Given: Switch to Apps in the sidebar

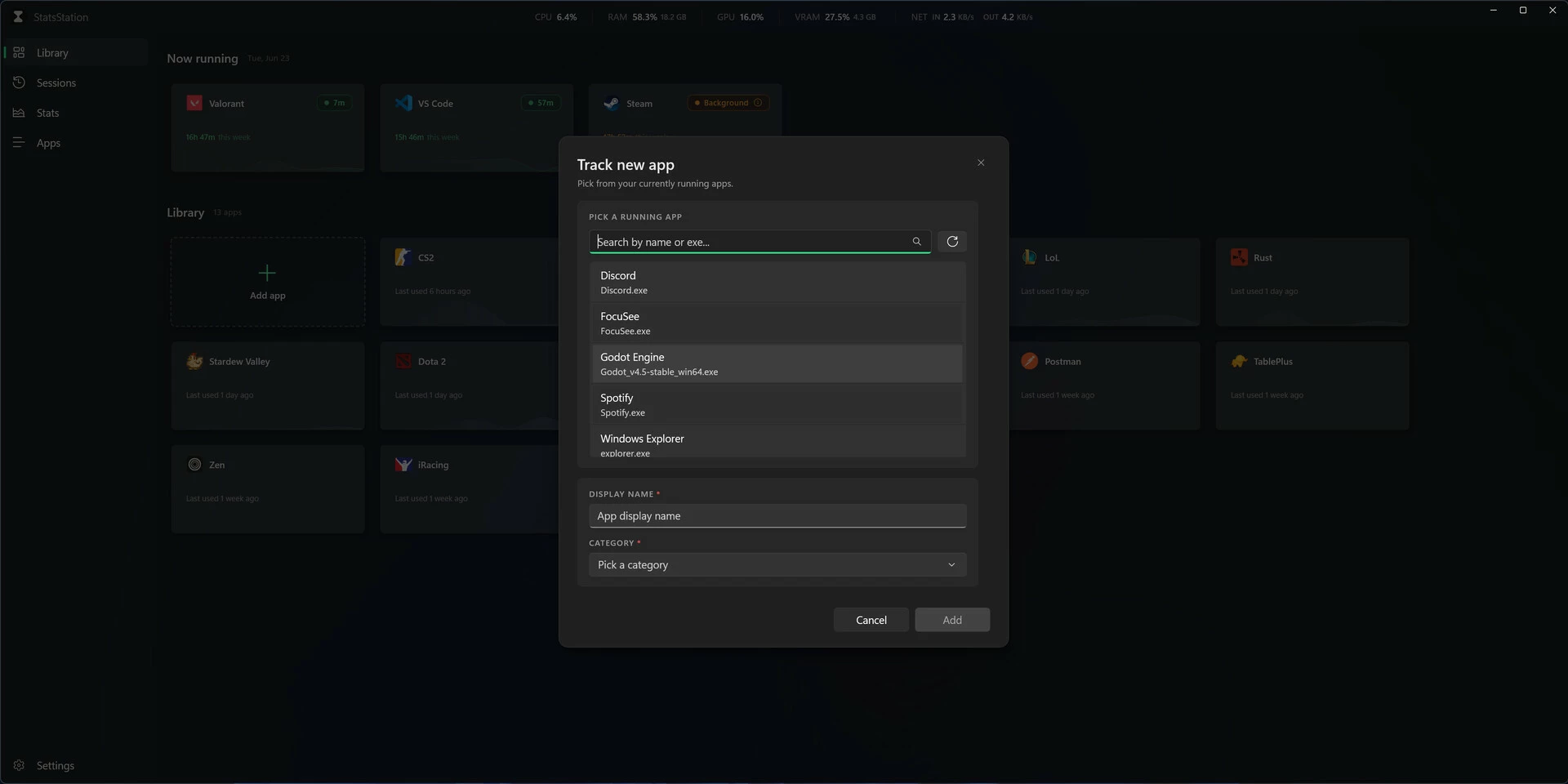Looking at the screenshot, I should (x=75, y=143).
